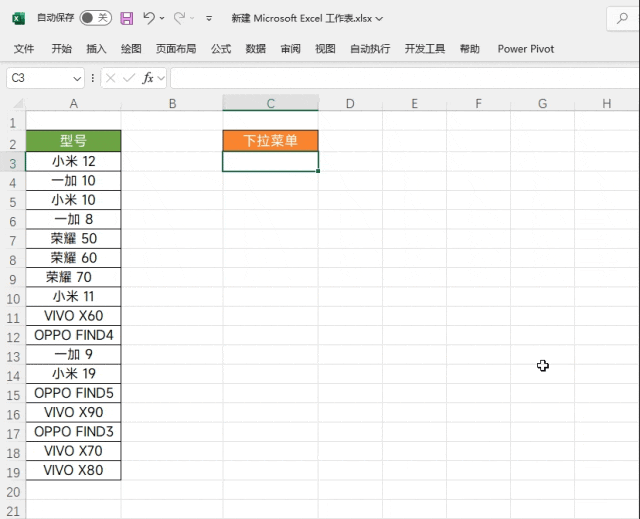640x519 pixels.
Task: Click cell containing 一加 9
Action: point(73,355)
